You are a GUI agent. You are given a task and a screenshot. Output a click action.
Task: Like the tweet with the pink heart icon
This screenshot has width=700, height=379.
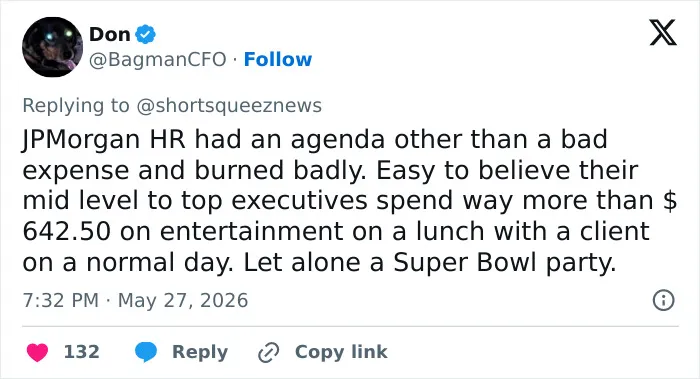tap(38, 352)
